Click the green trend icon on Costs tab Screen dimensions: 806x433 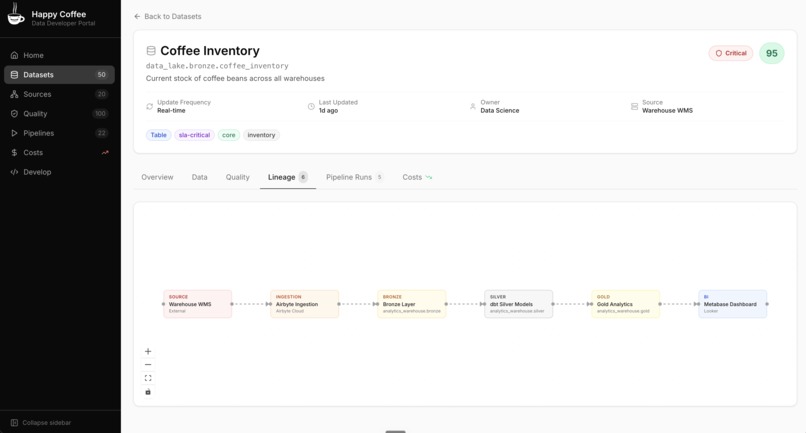click(x=429, y=177)
